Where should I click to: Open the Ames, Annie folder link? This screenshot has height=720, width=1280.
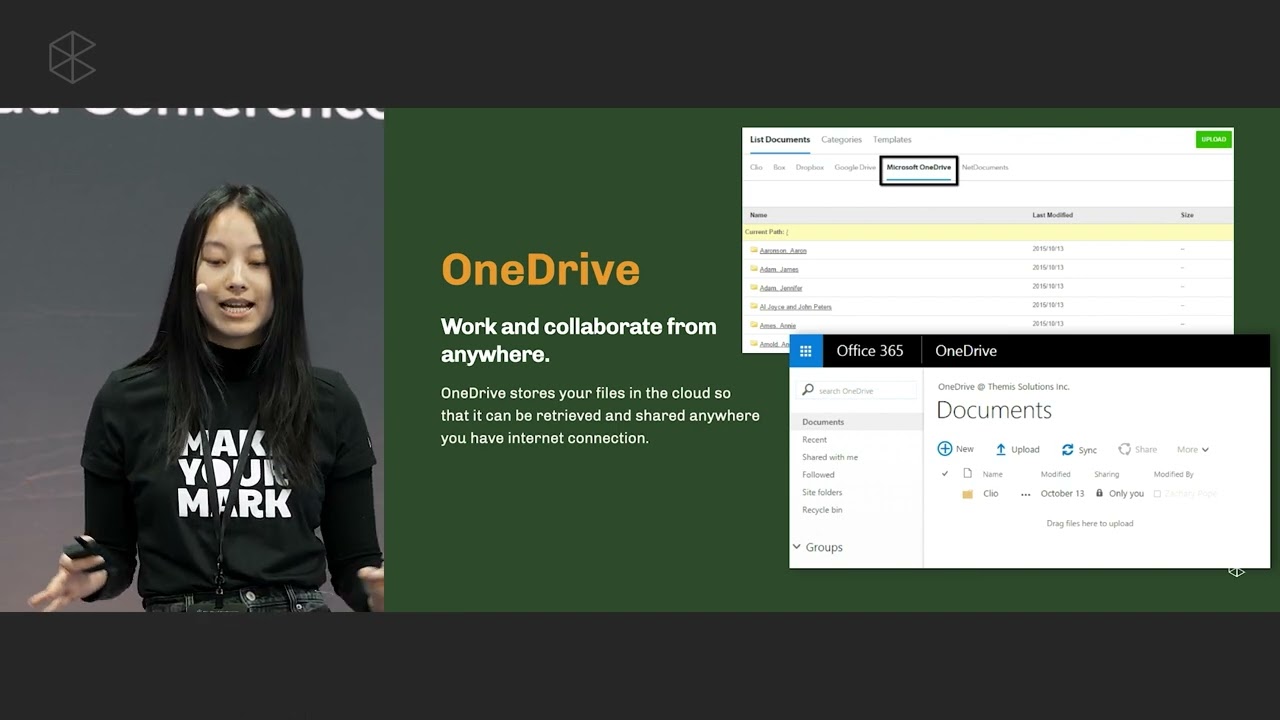tap(778, 326)
